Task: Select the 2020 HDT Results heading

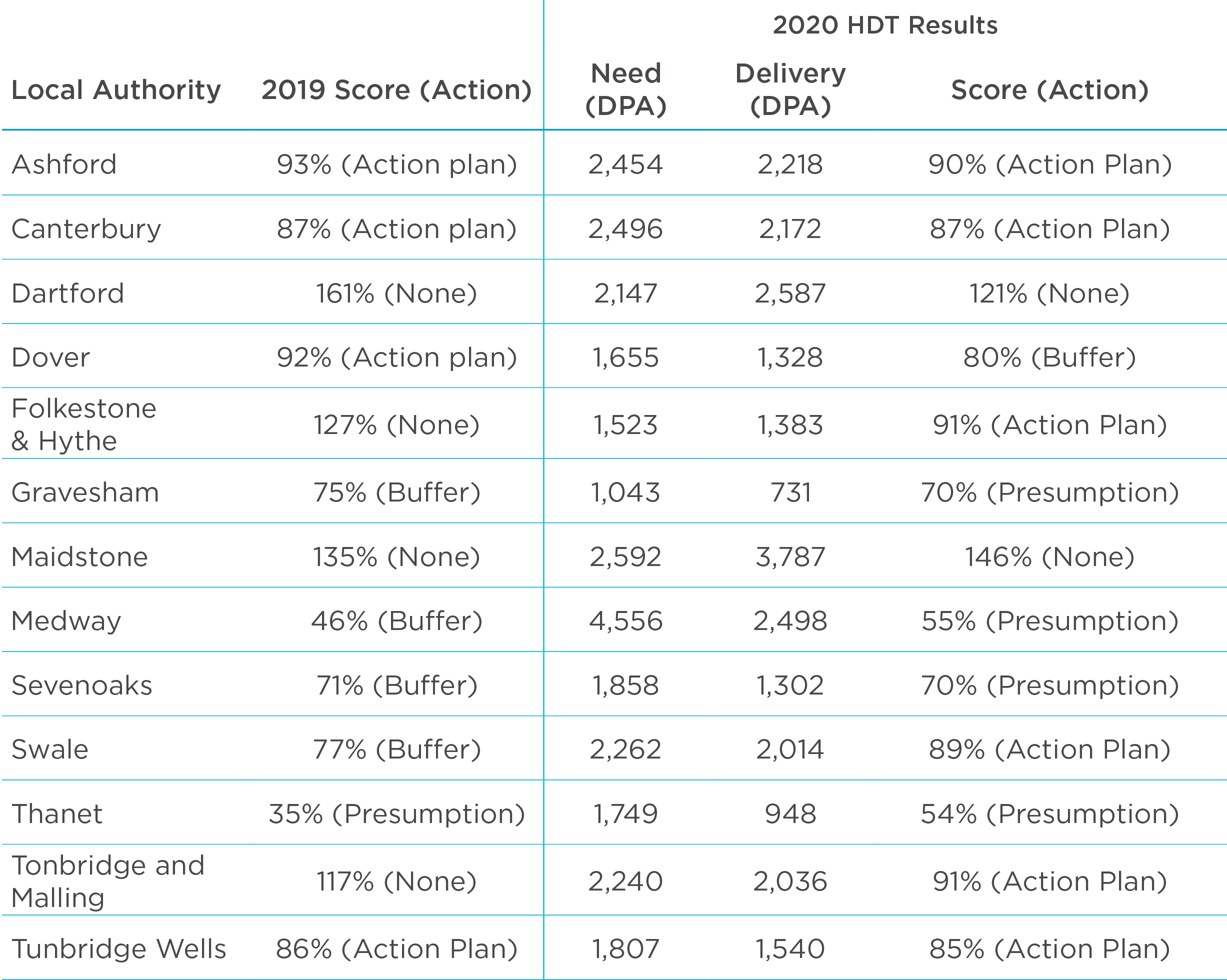Action: (x=885, y=25)
